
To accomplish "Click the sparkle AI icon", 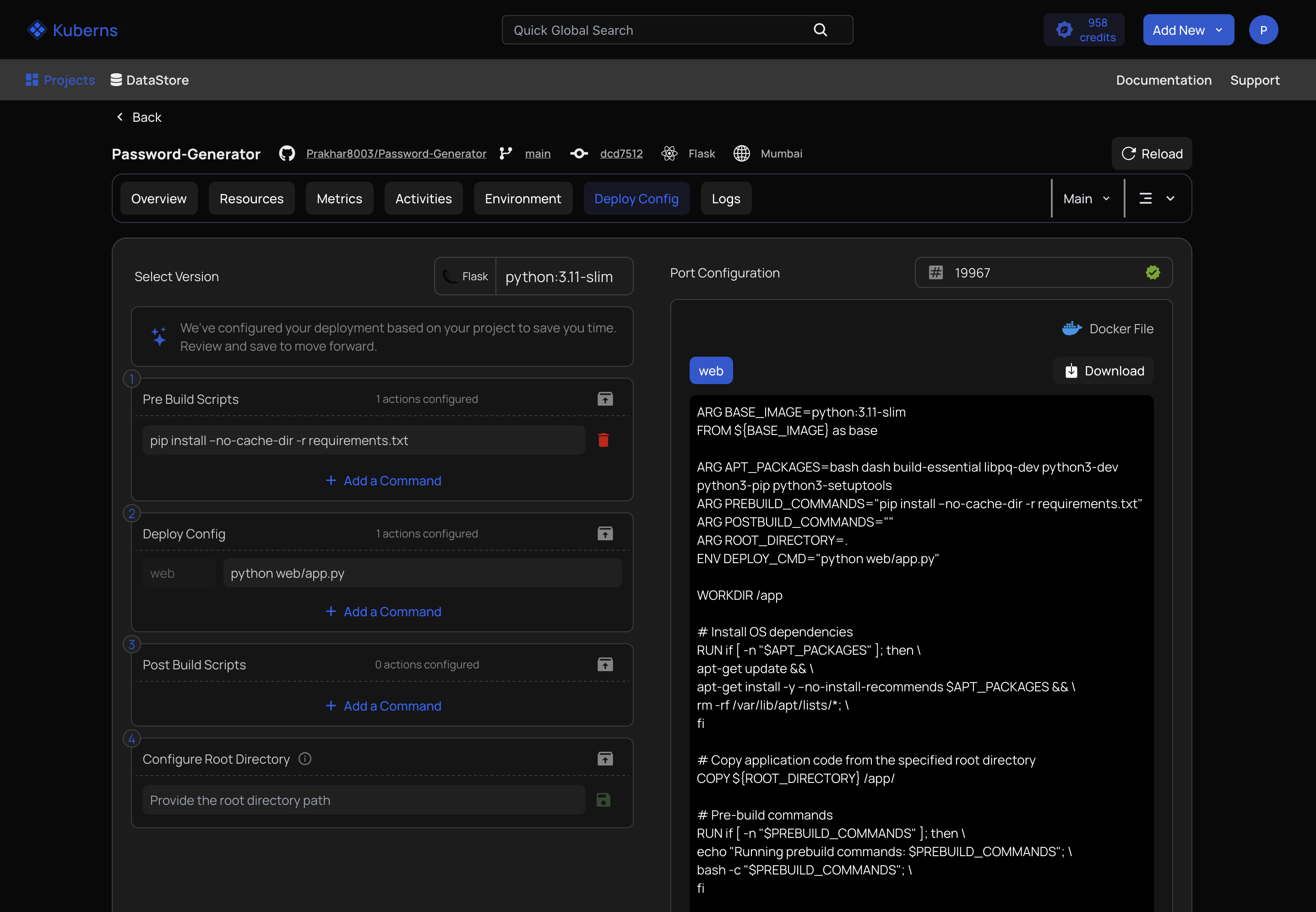I will (159, 337).
